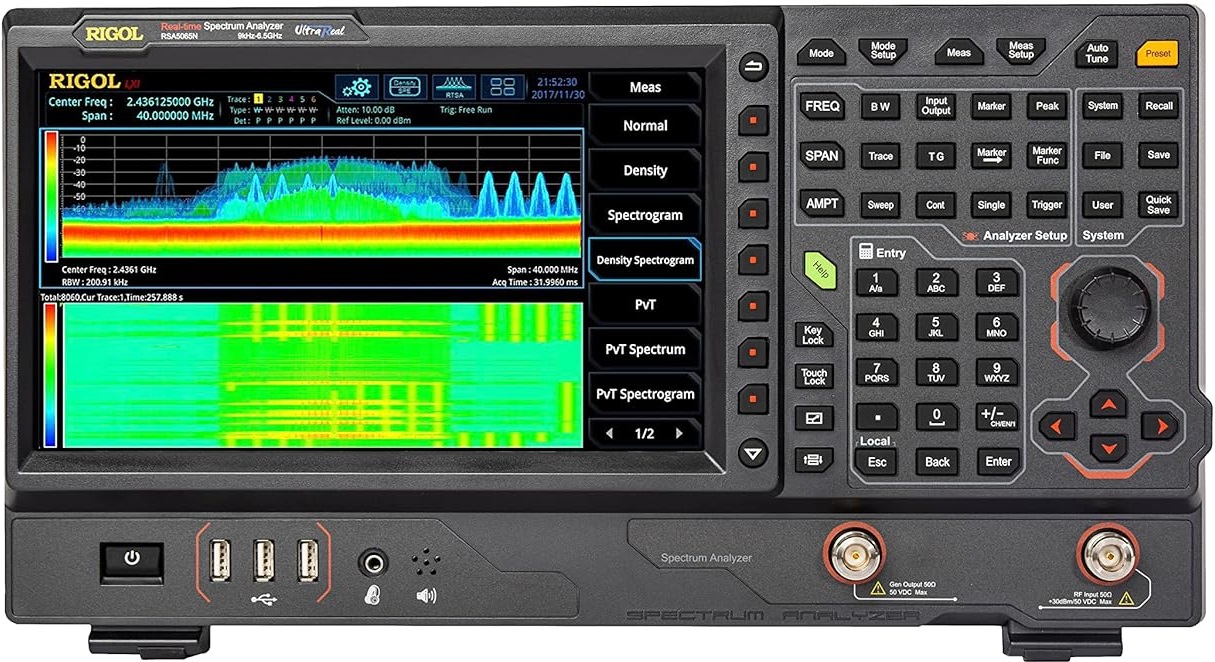Tap the Ref Level 0.00 dBm readout

point(374,120)
